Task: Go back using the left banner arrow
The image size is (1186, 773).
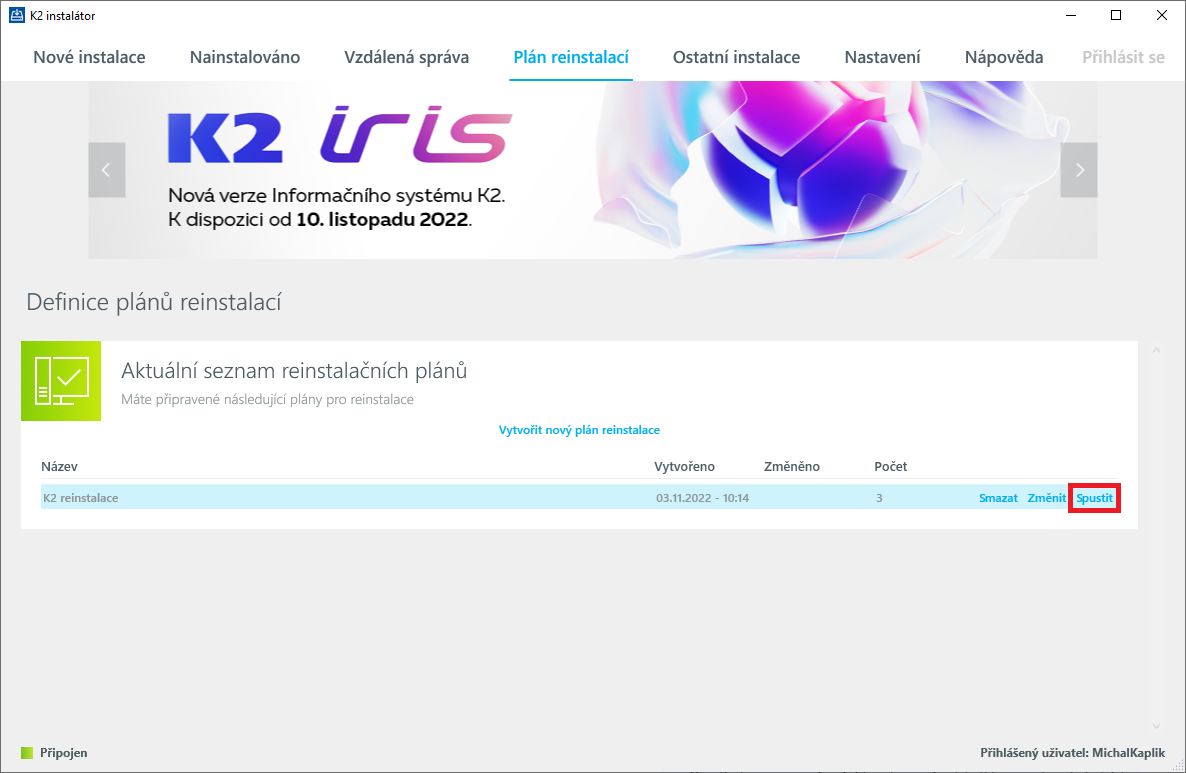Action: coord(106,170)
